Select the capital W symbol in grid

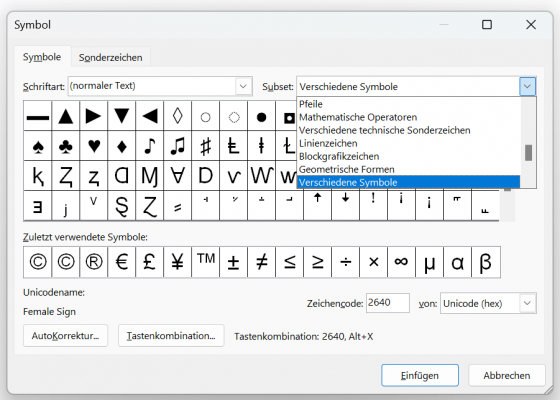pos(261,175)
